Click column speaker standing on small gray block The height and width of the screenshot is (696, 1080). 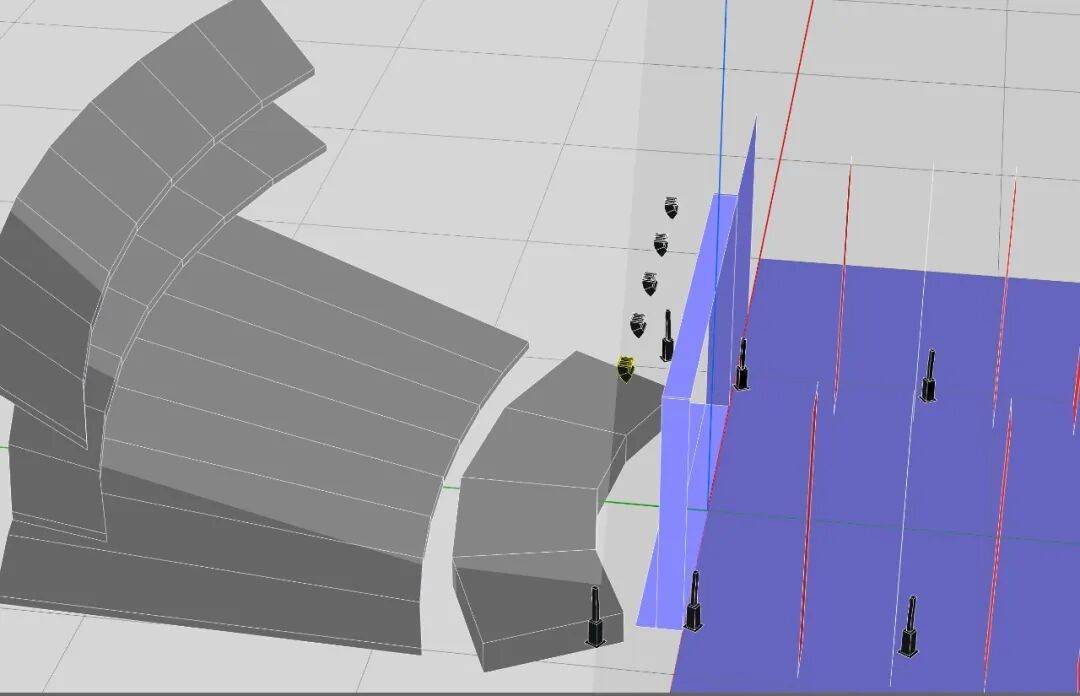[595, 617]
